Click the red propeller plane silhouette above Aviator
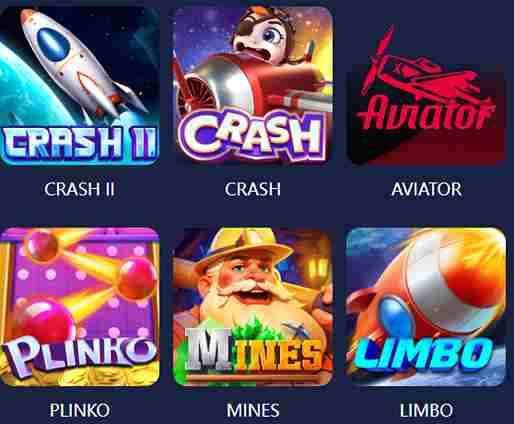514x424 pixels. (x=422, y=68)
